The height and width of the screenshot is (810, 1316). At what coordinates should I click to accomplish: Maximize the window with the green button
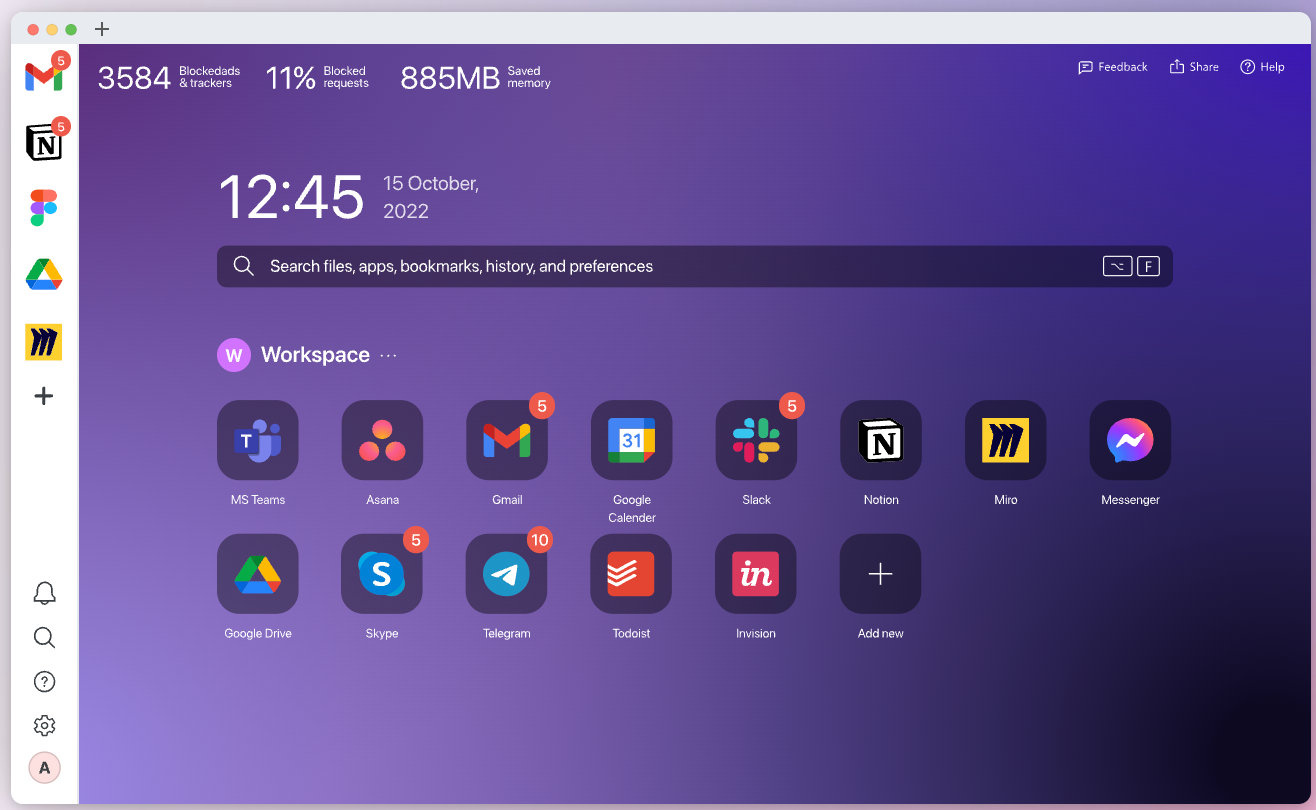coord(71,29)
